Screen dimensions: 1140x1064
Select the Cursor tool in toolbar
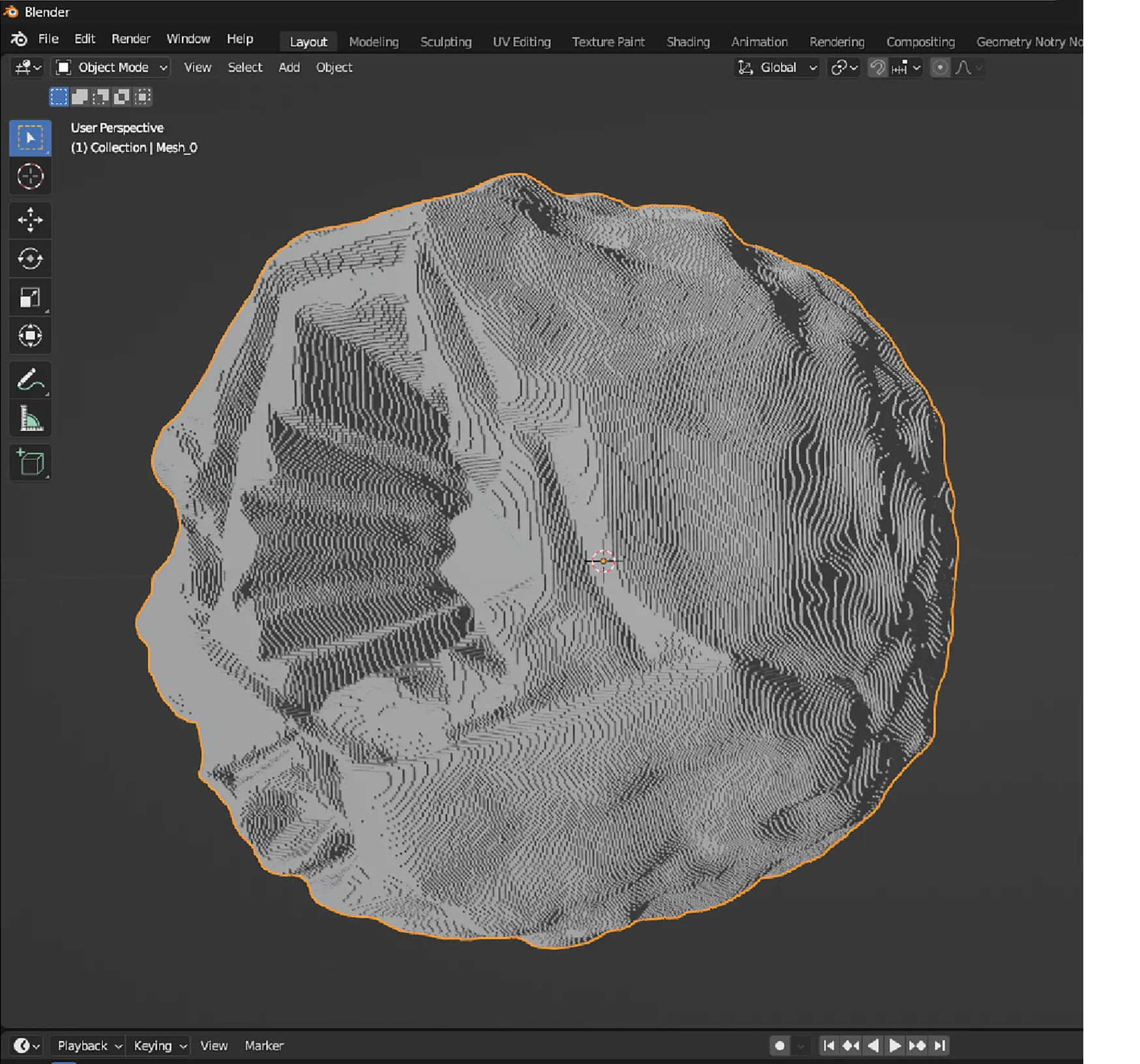(30, 176)
